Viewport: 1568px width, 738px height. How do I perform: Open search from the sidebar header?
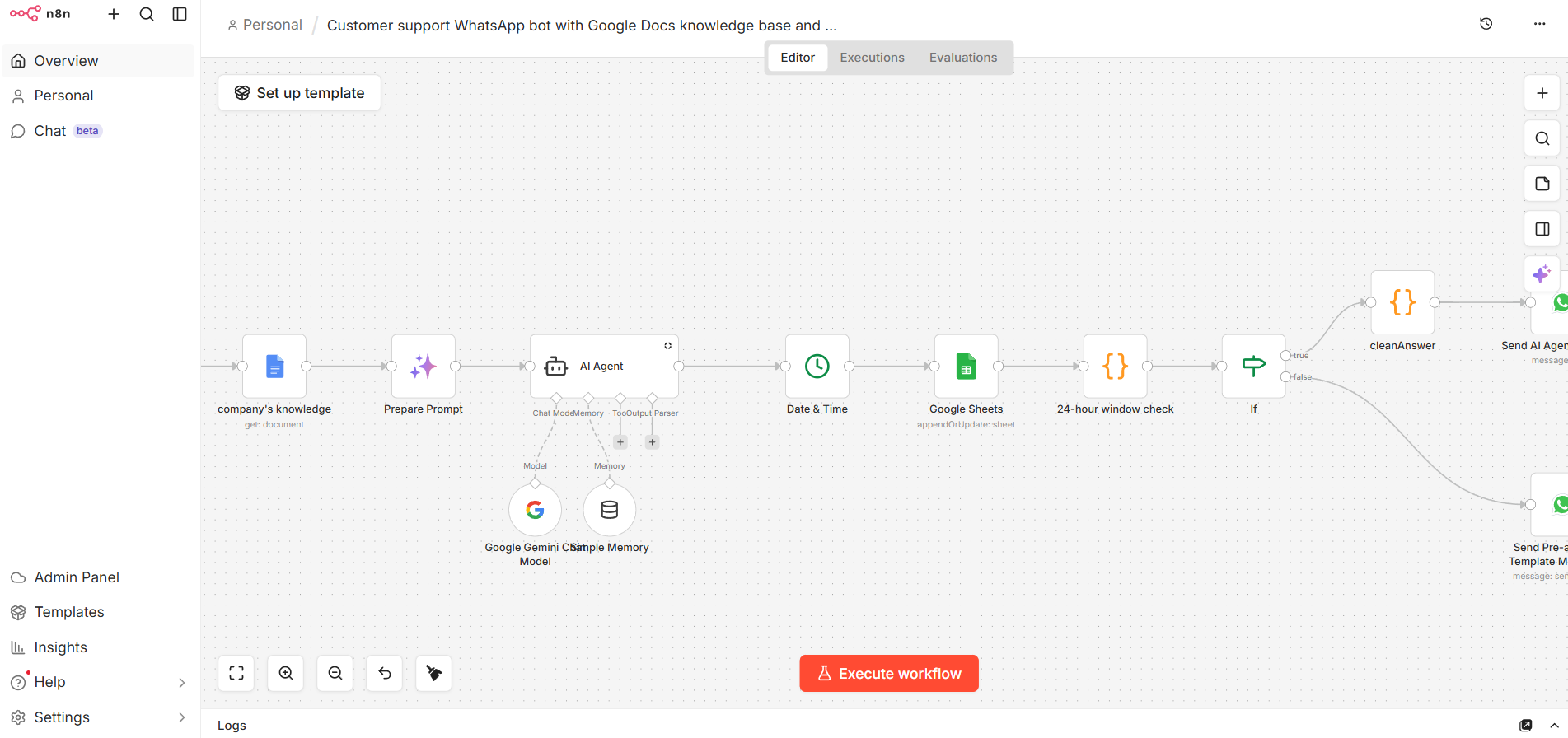pyautogui.click(x=147, y=14)
